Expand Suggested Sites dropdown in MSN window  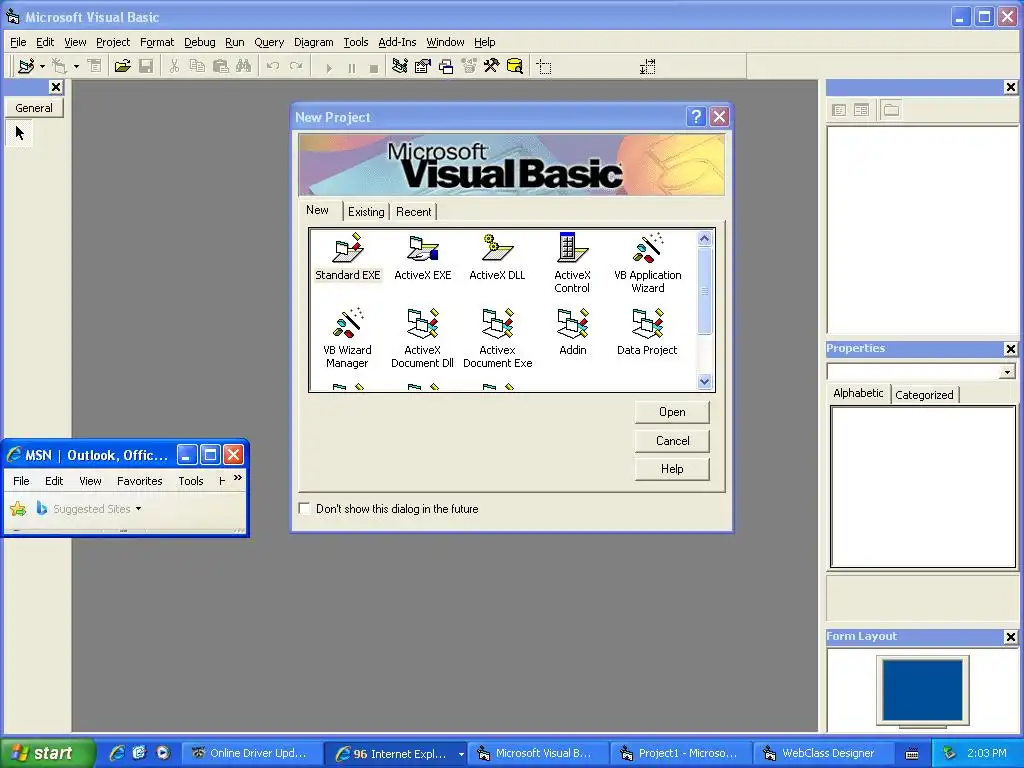pos(138,509)
